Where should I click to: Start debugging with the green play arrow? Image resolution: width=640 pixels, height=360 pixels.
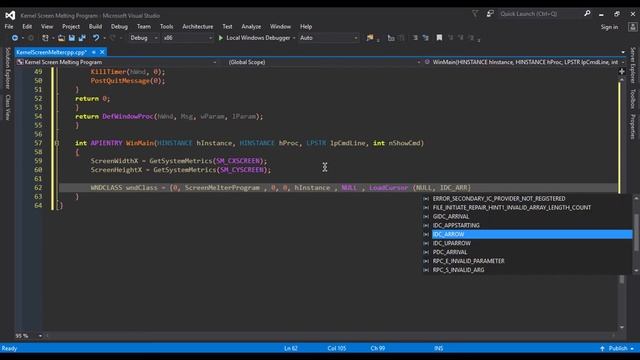click(x=220, y=38)
